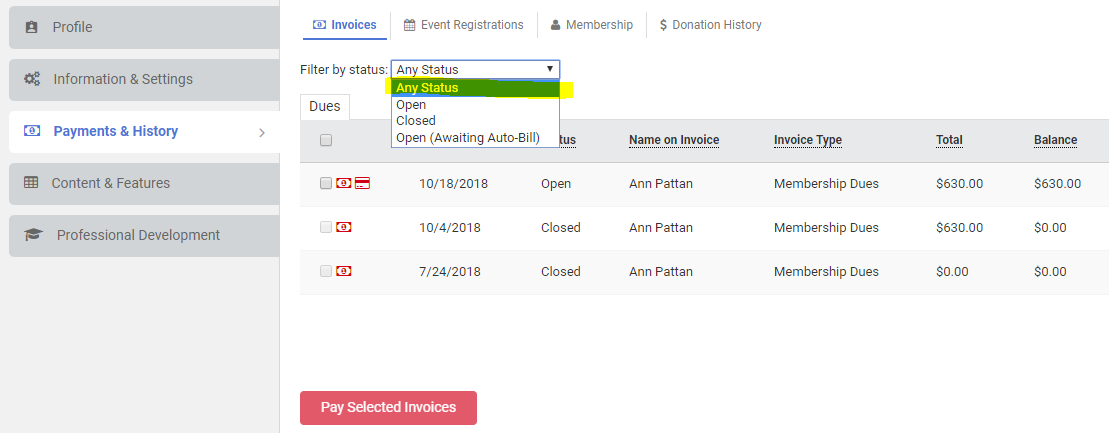Open the invoice icon for 7/24/2018
Image resolution: width=1109 pixels, height=433 pixels.
click(x=343, y=272)
